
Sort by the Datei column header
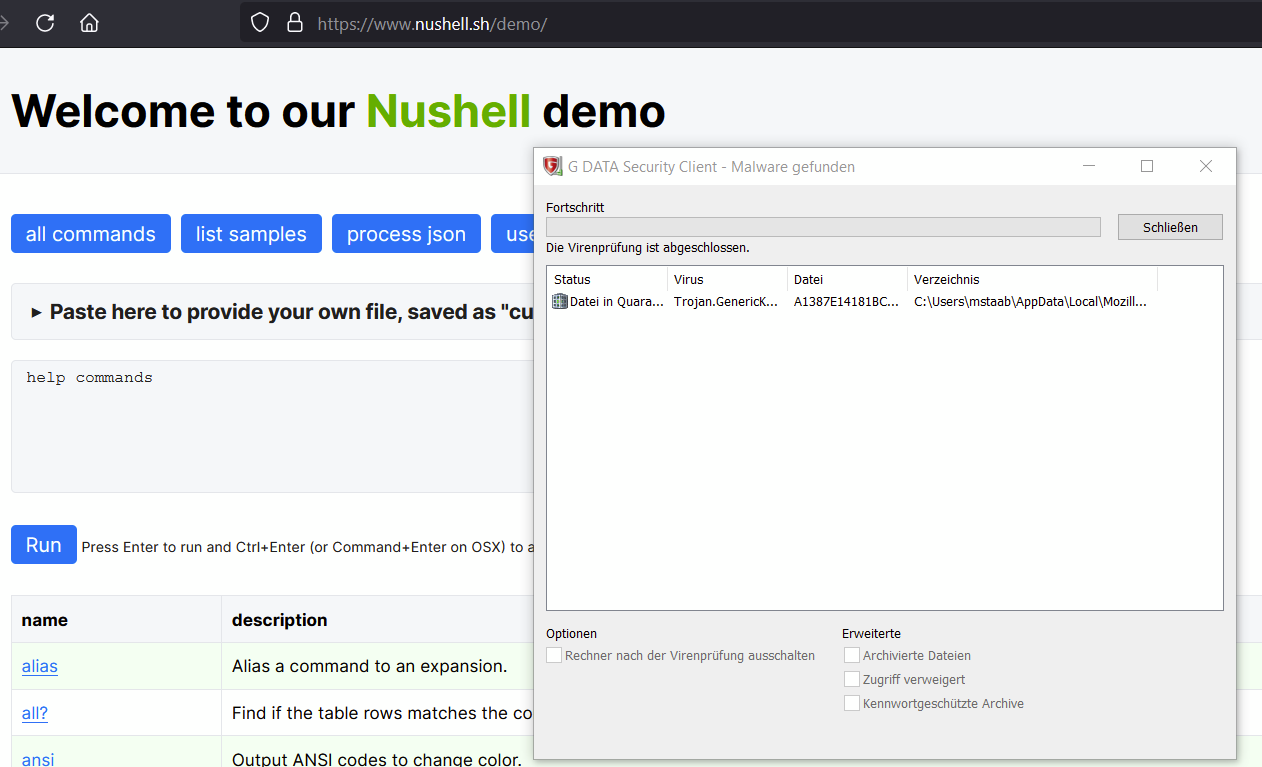pos(847,280)
